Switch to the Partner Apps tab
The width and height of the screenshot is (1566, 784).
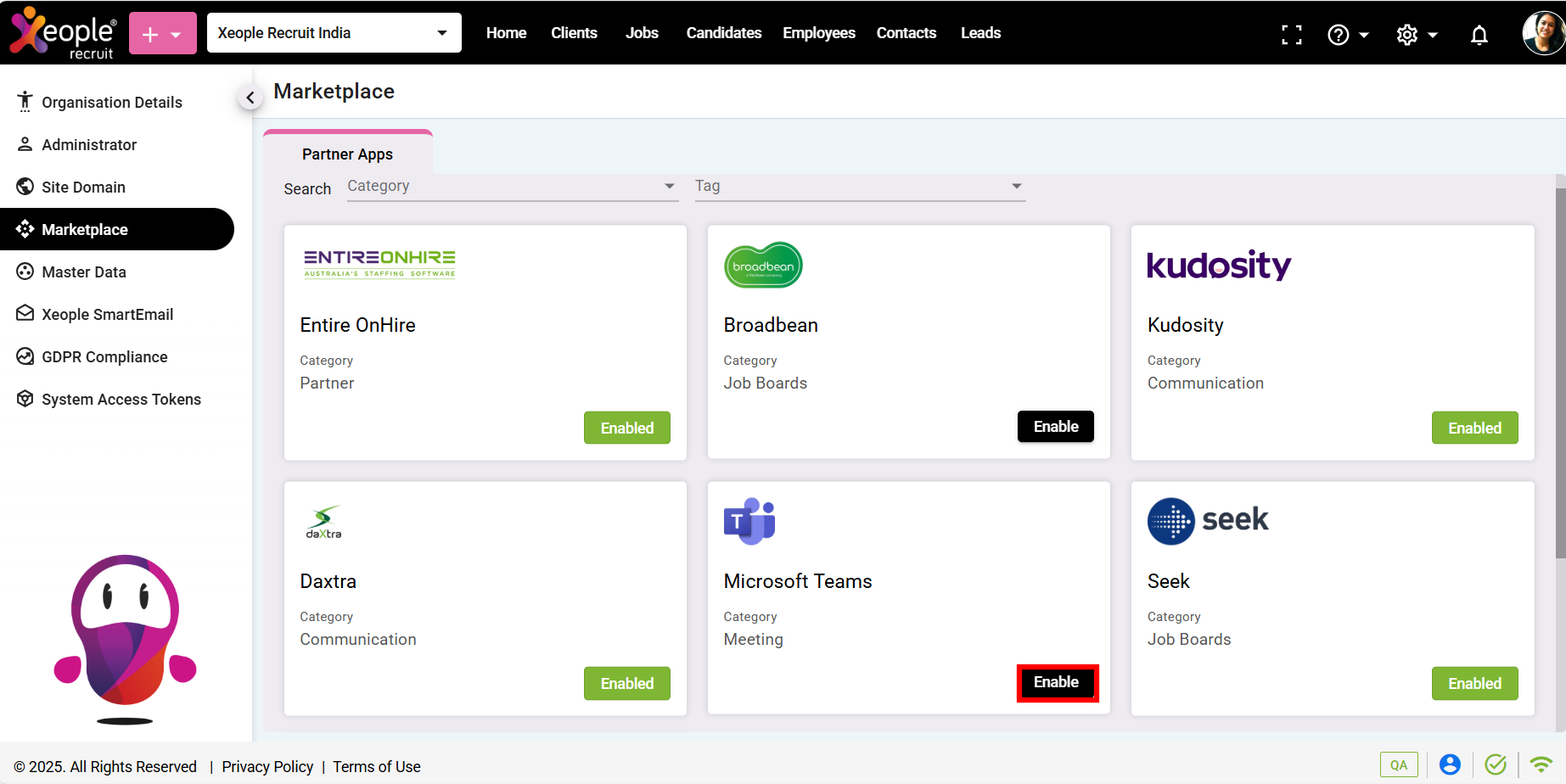(x=347, y=154)
